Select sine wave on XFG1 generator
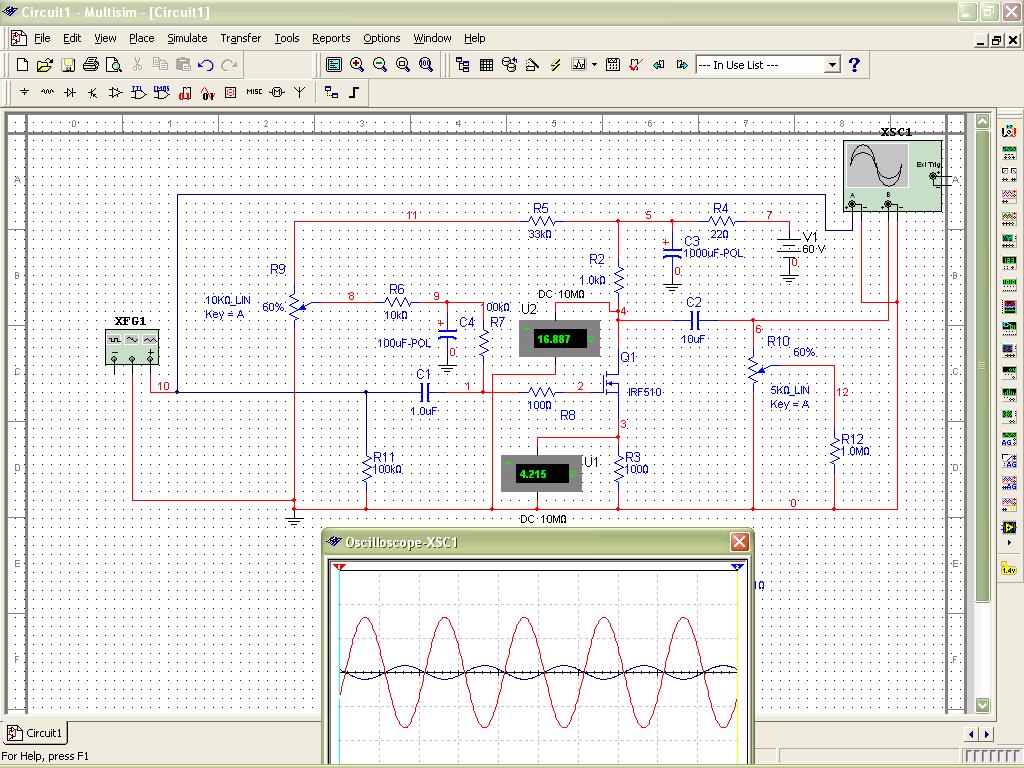 click(x=132, y=340)
